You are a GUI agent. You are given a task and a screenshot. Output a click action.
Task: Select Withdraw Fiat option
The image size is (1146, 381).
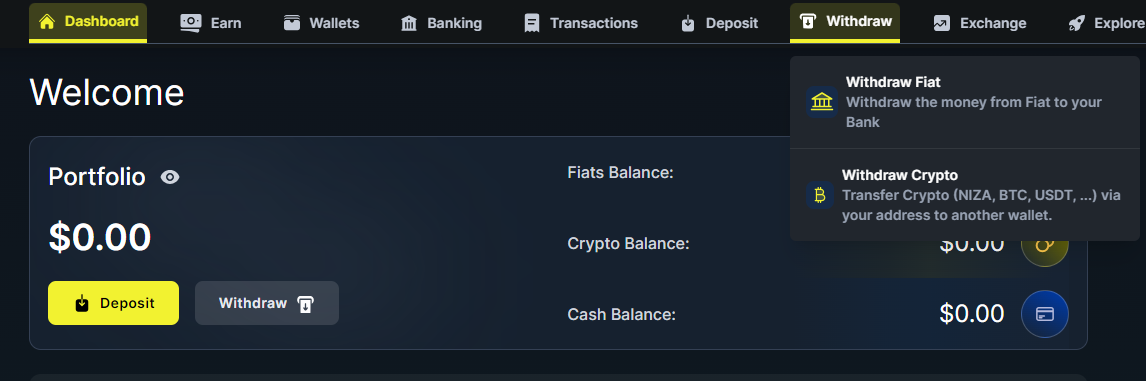click(x=965, y=102)
